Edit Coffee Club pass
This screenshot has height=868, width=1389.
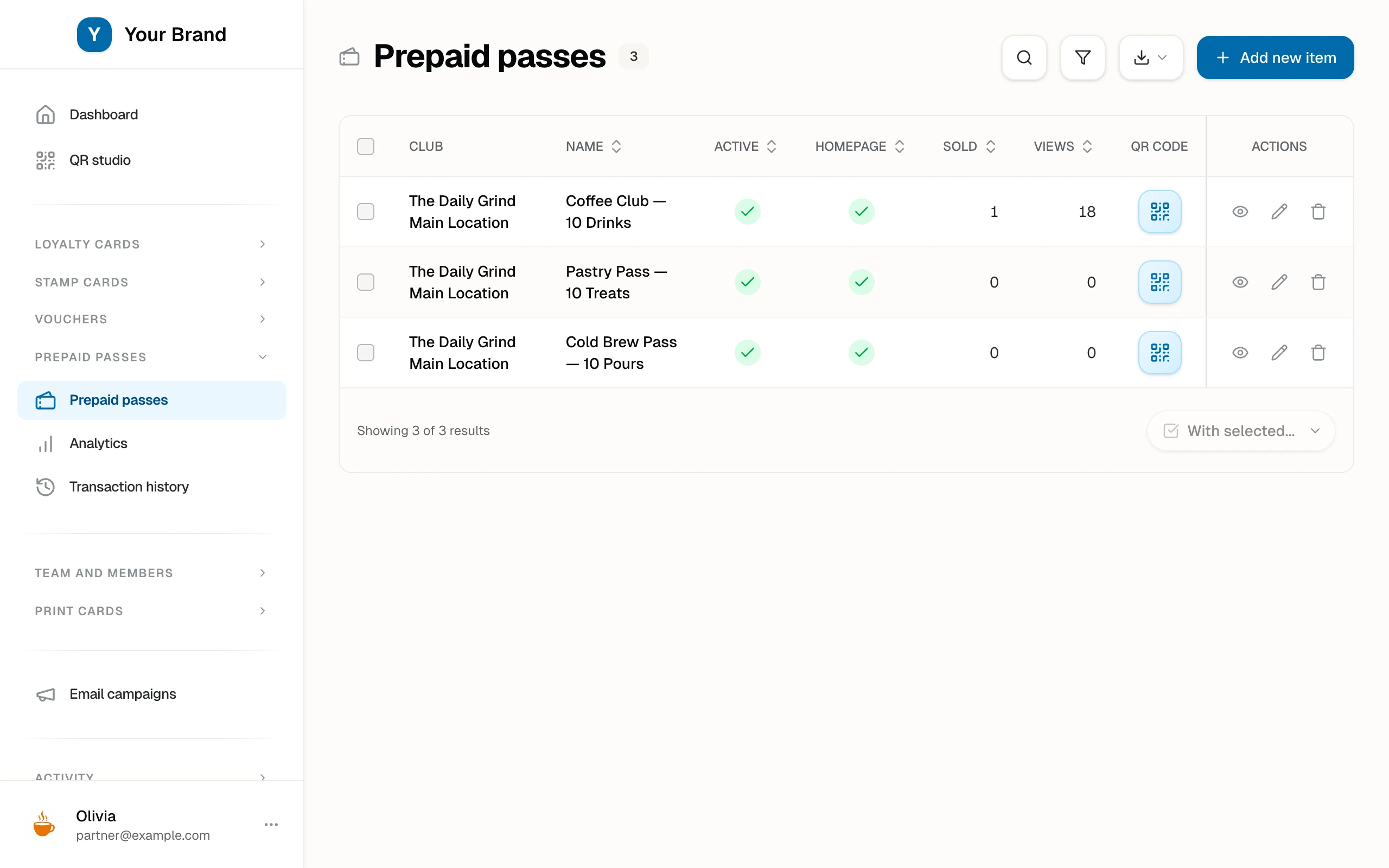pos(1279,211)
